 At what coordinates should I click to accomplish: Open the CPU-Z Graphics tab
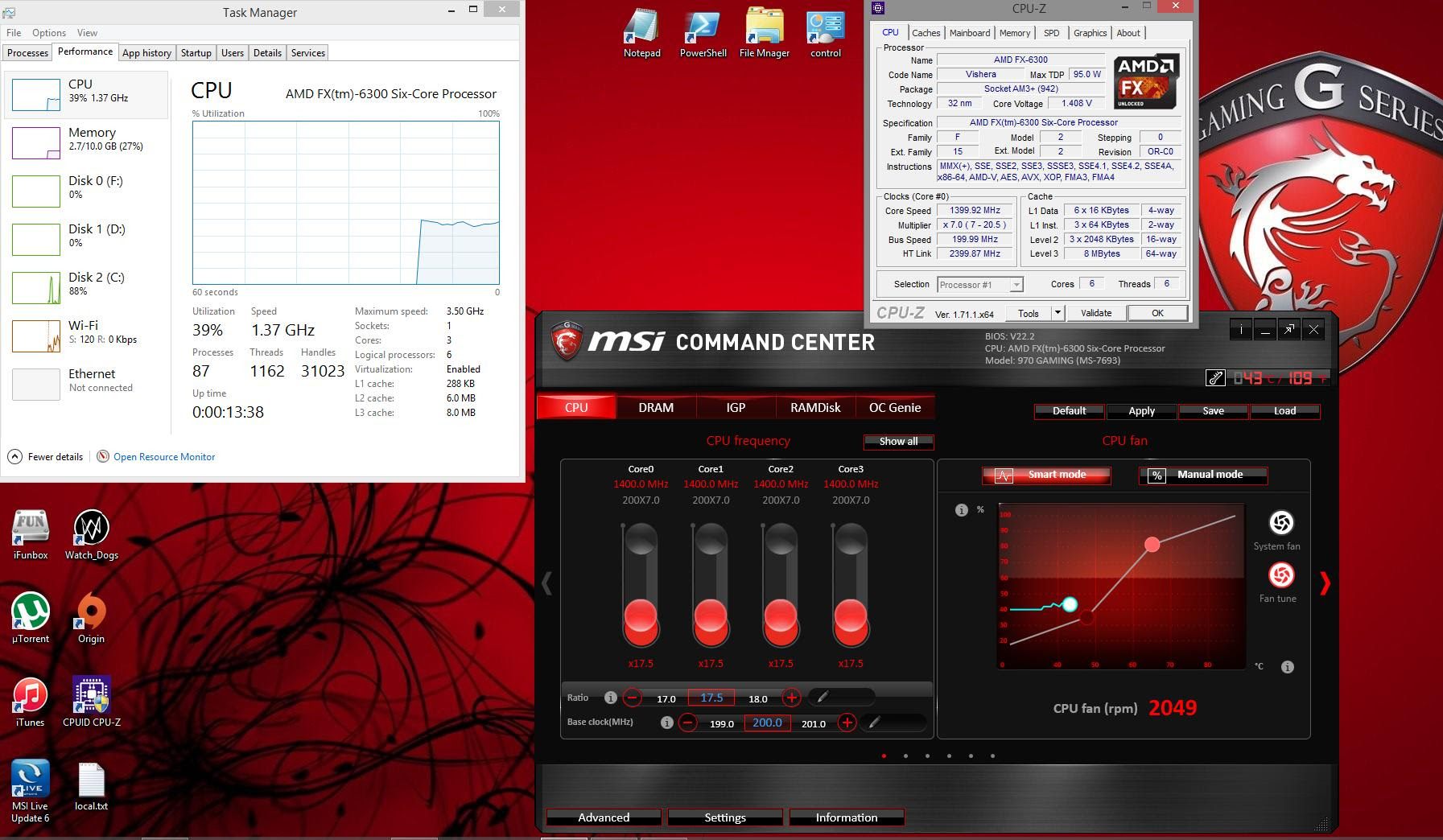[1090, 33]
